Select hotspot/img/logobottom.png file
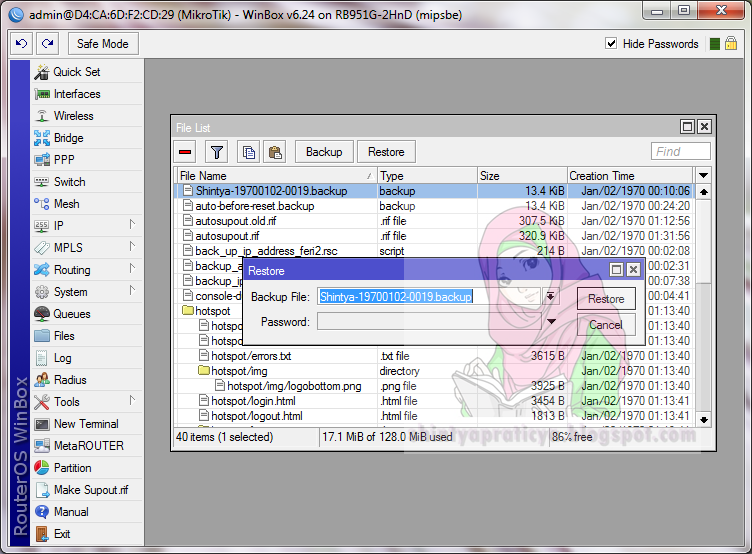The height and width of the screenshot is (554, 752). [434, 386]
